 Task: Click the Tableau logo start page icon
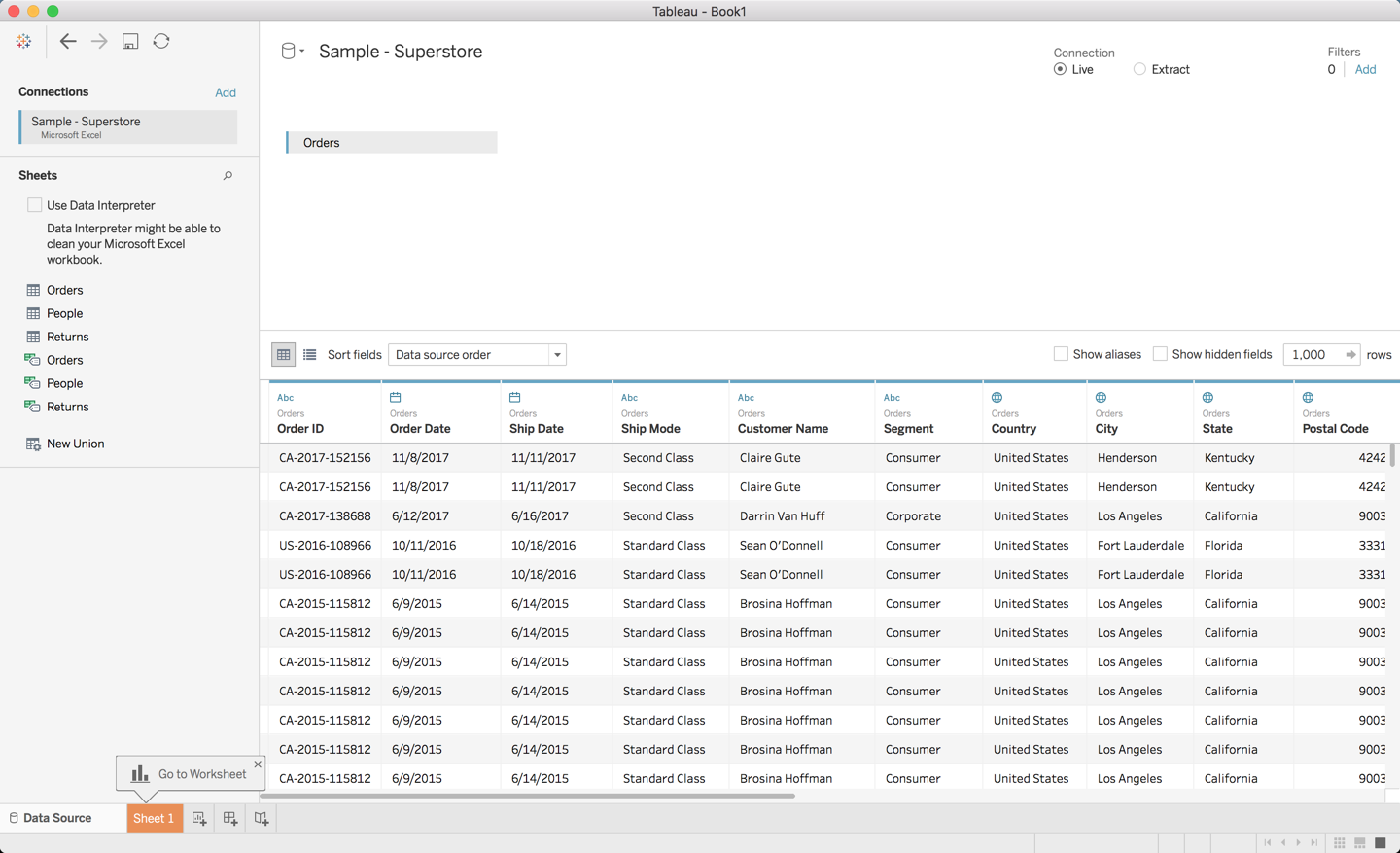click(23, 41)
